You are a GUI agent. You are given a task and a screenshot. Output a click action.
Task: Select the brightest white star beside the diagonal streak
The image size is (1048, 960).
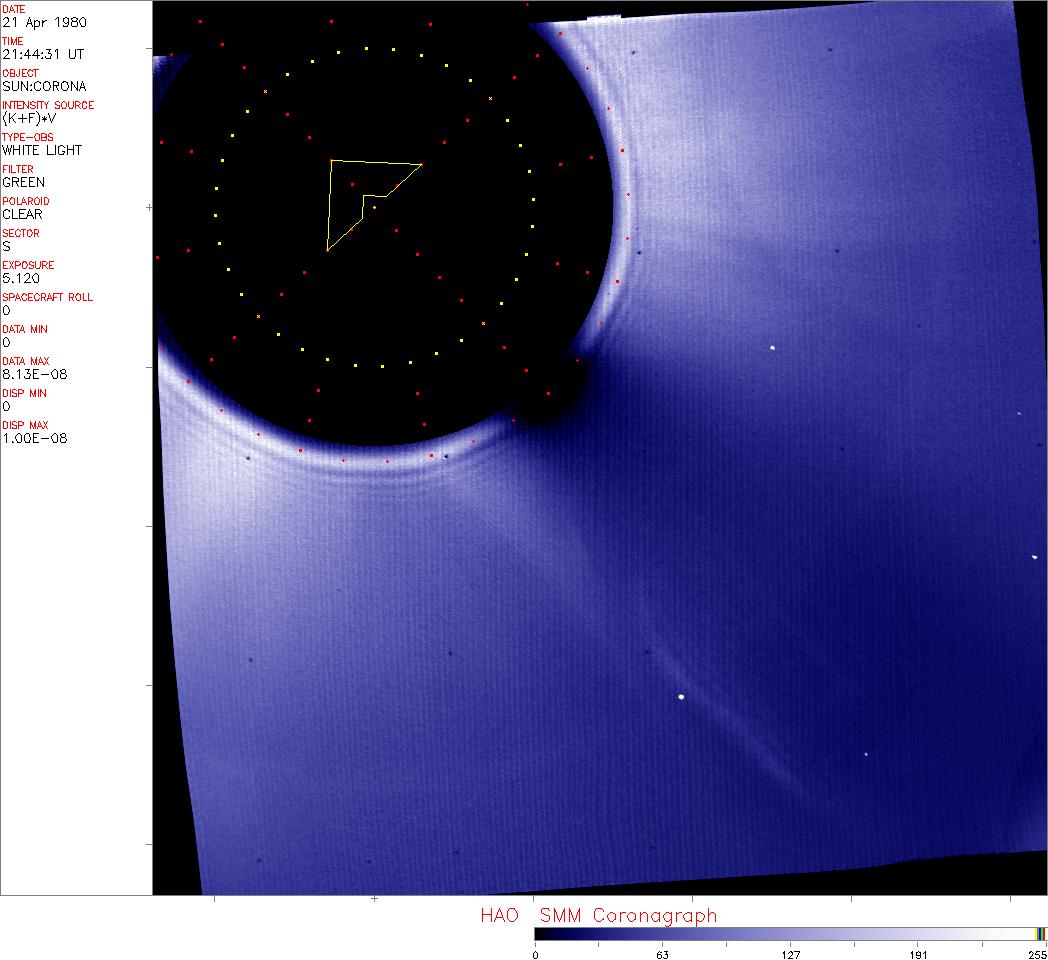(681, 697)
